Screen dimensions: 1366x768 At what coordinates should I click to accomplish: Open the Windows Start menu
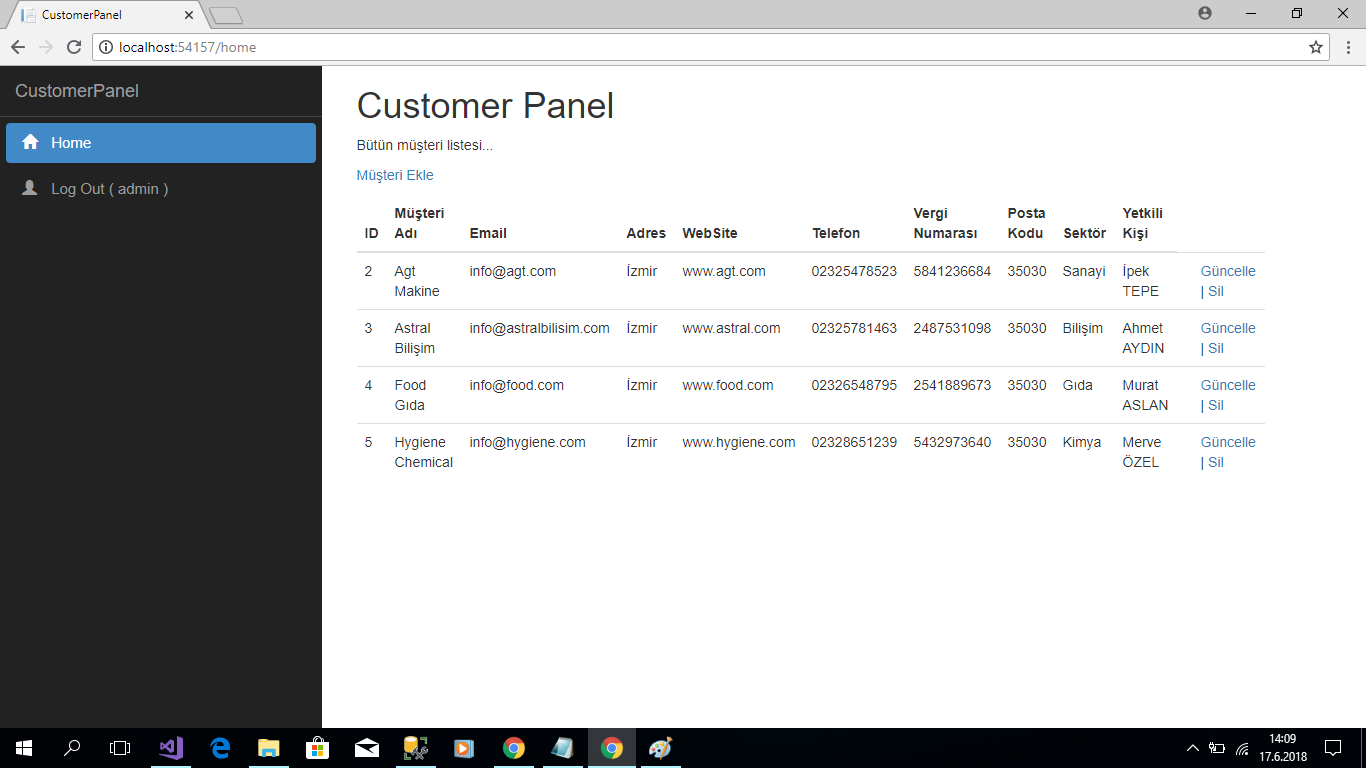click(x=21, y=748)
